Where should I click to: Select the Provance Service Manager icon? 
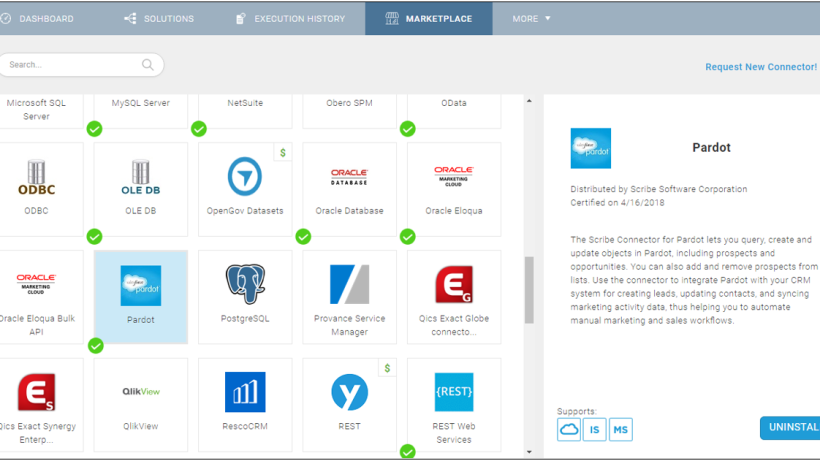pyautogui.click(x=349, y=284)
